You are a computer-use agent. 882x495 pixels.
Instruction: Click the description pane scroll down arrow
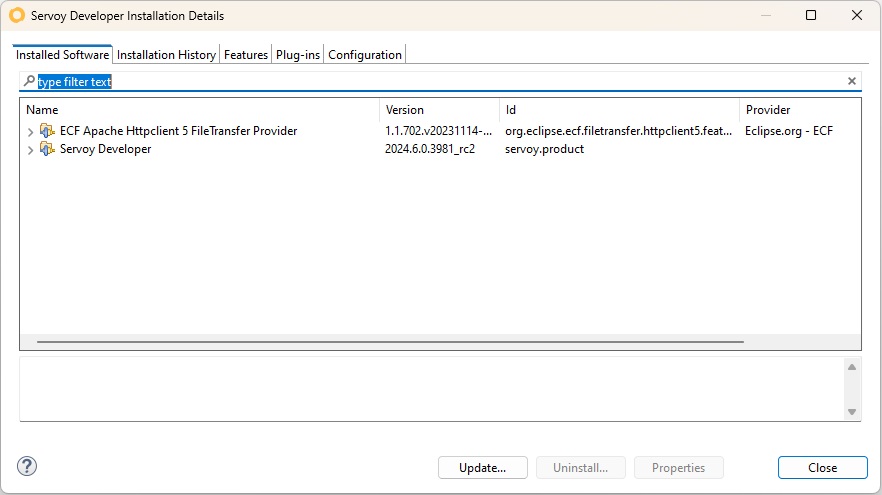852,412
